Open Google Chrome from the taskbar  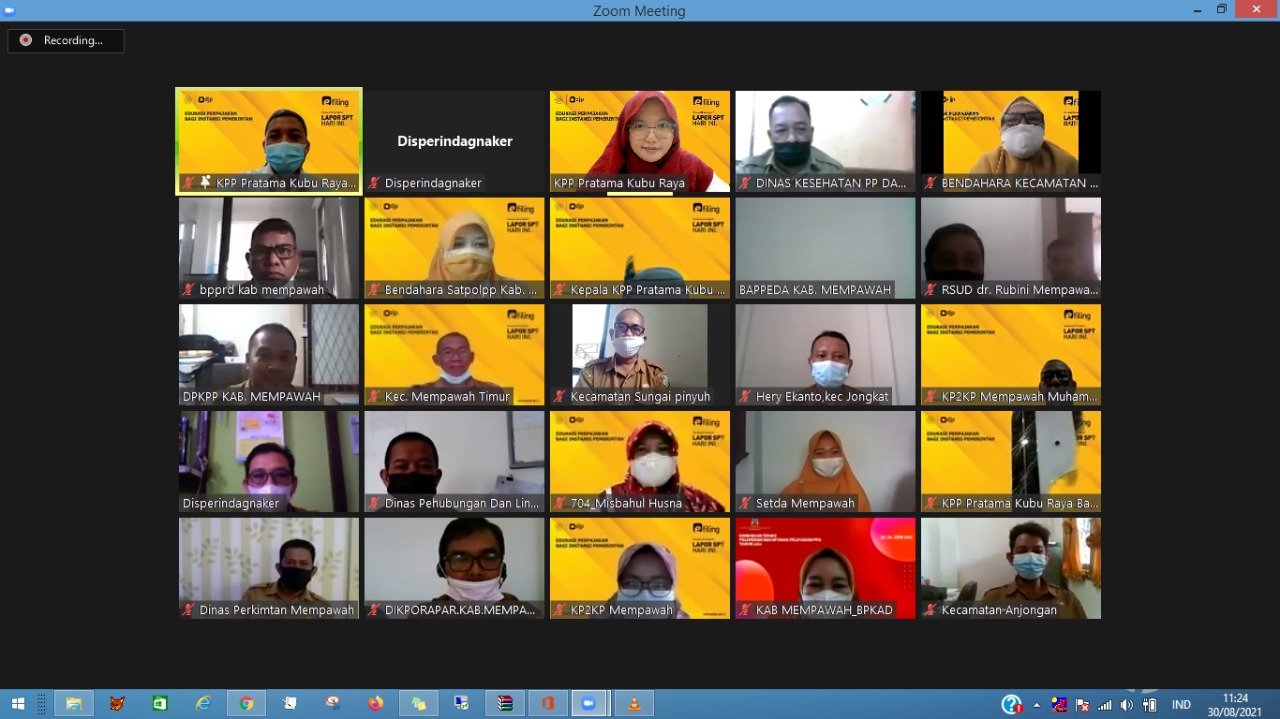[246, 704]
